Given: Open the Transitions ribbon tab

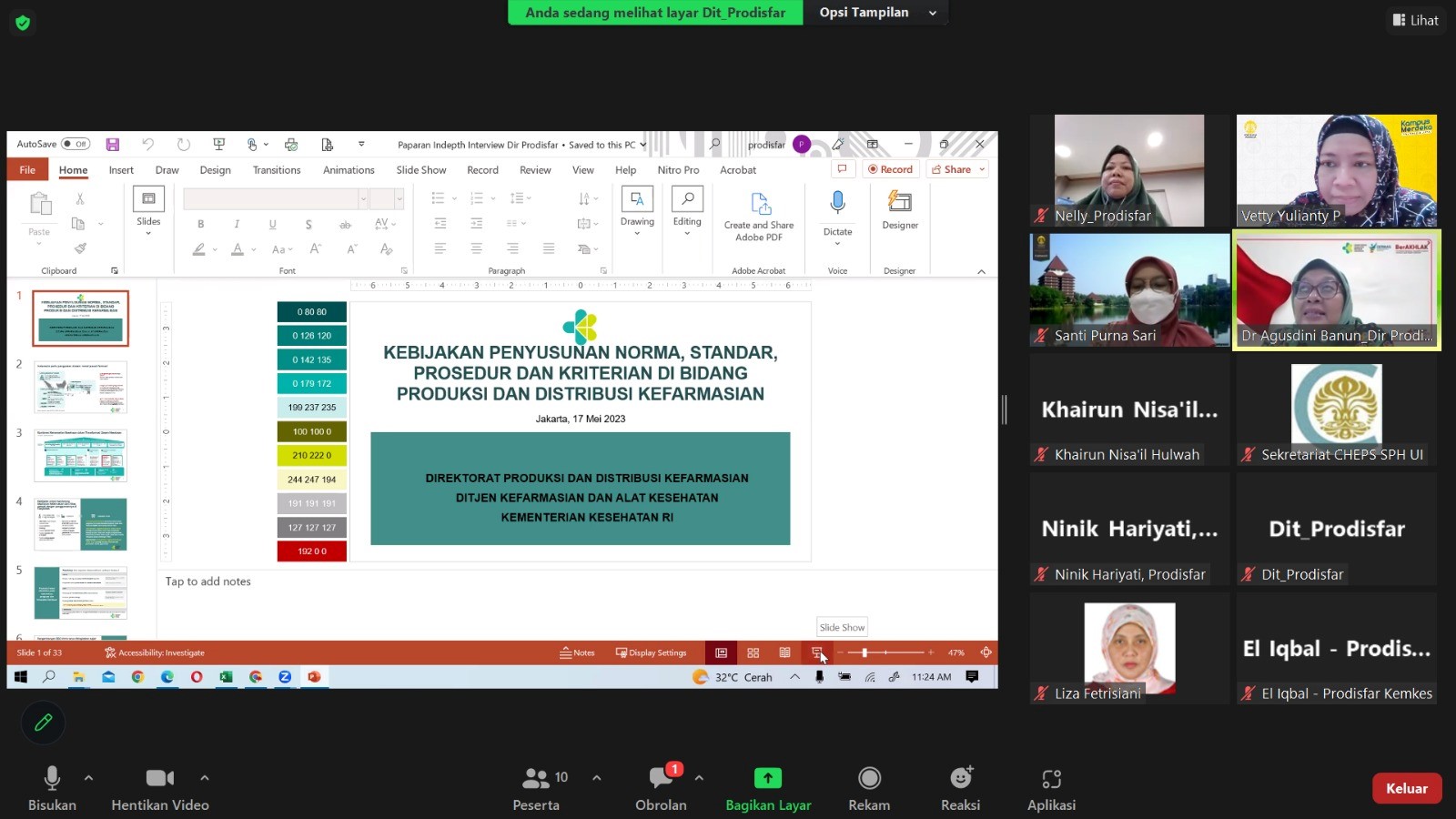Looking at the screenshot, I should (x=277, y=170).
